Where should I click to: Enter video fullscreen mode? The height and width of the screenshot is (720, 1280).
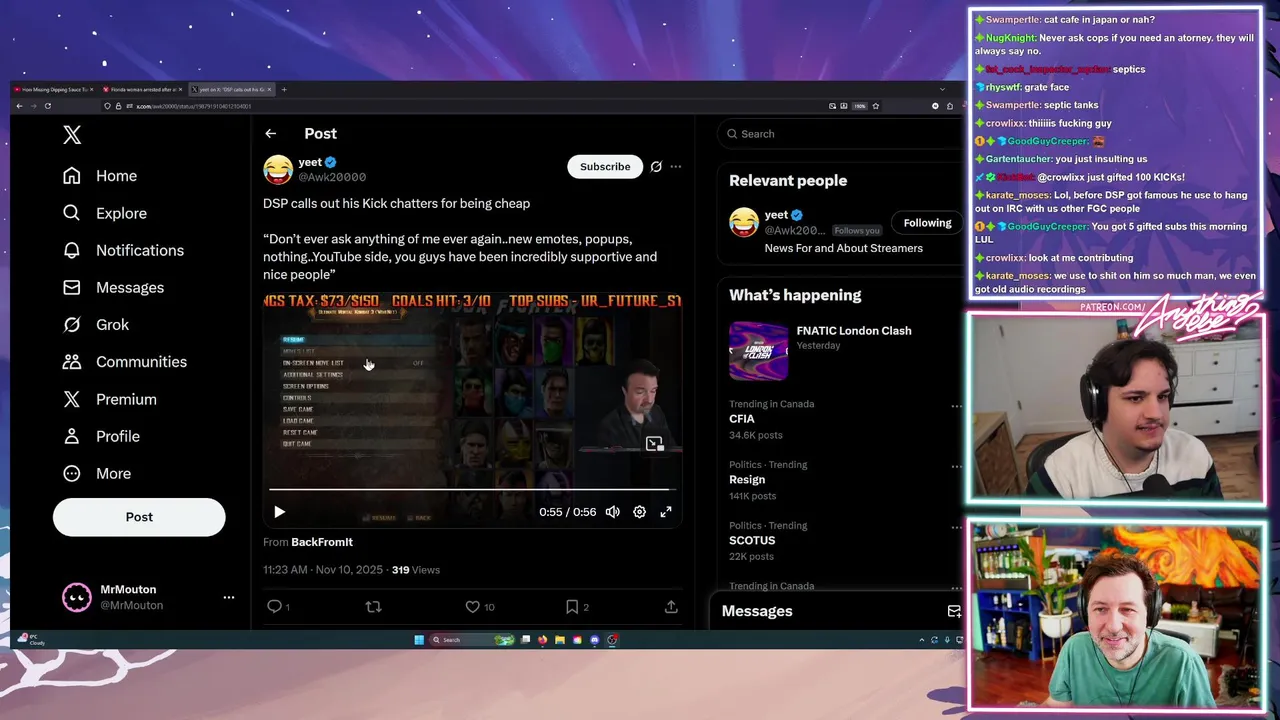[666, 512]
